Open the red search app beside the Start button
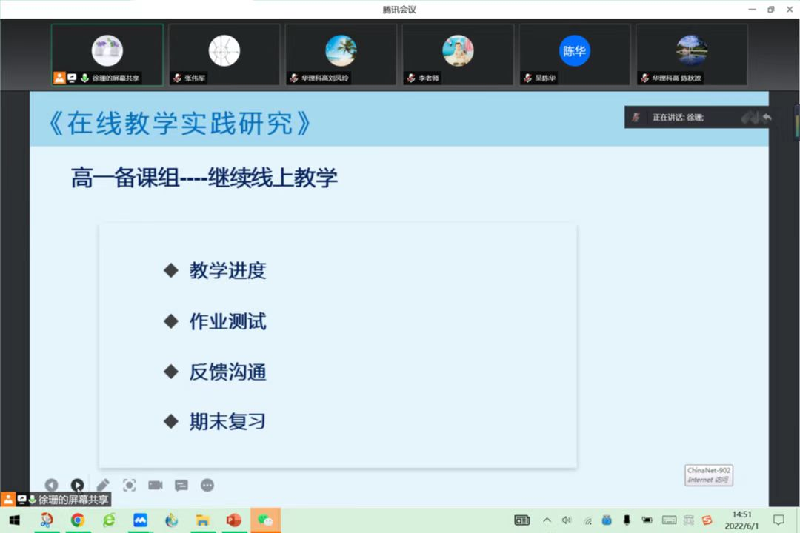800x533 pixels. coord(46,520)
